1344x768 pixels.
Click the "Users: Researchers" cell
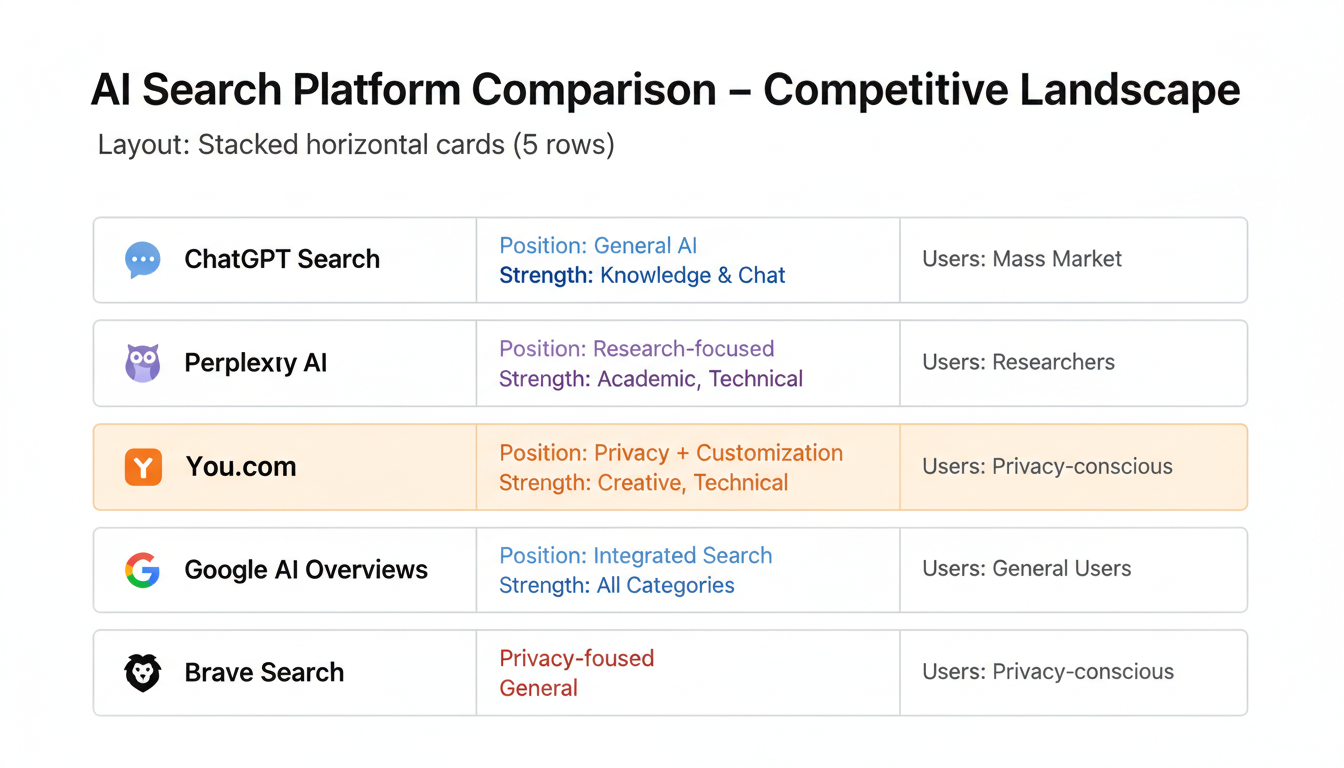pos(1018,362)
